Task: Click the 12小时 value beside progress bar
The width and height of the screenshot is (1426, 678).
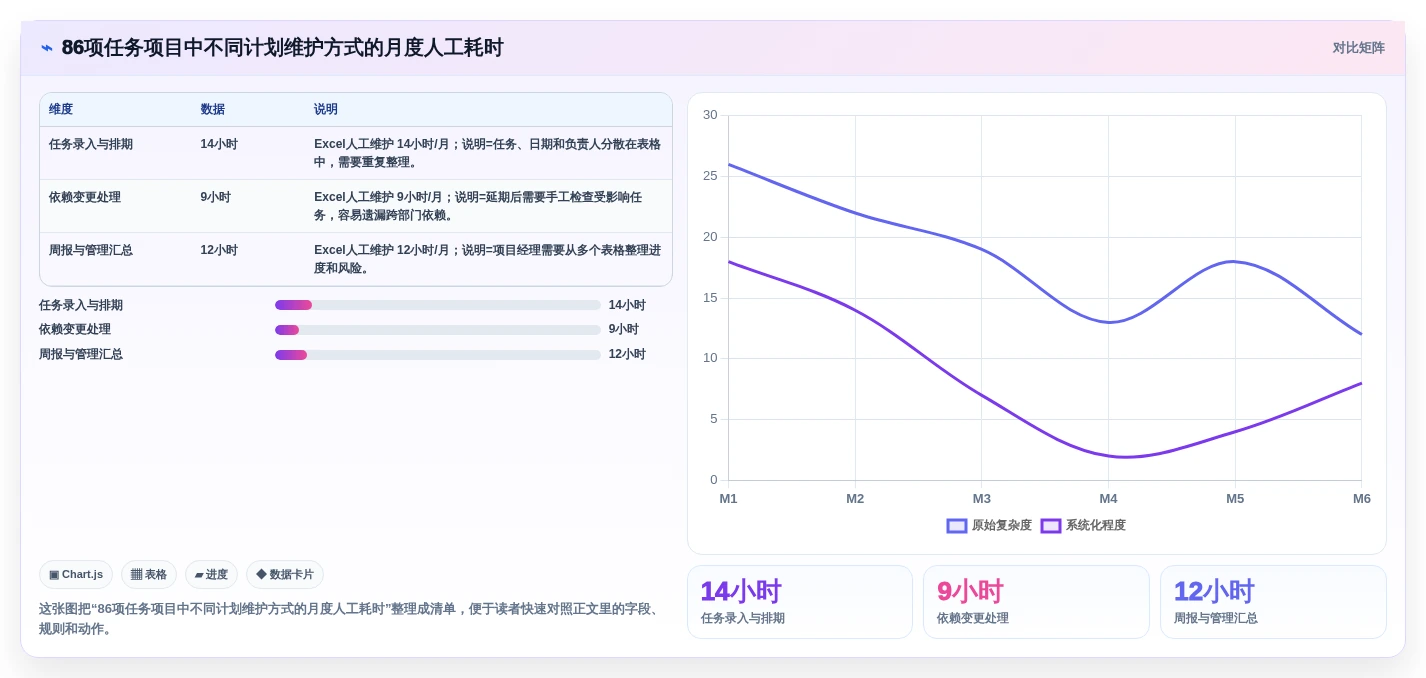Action: [x=627, y=354]
